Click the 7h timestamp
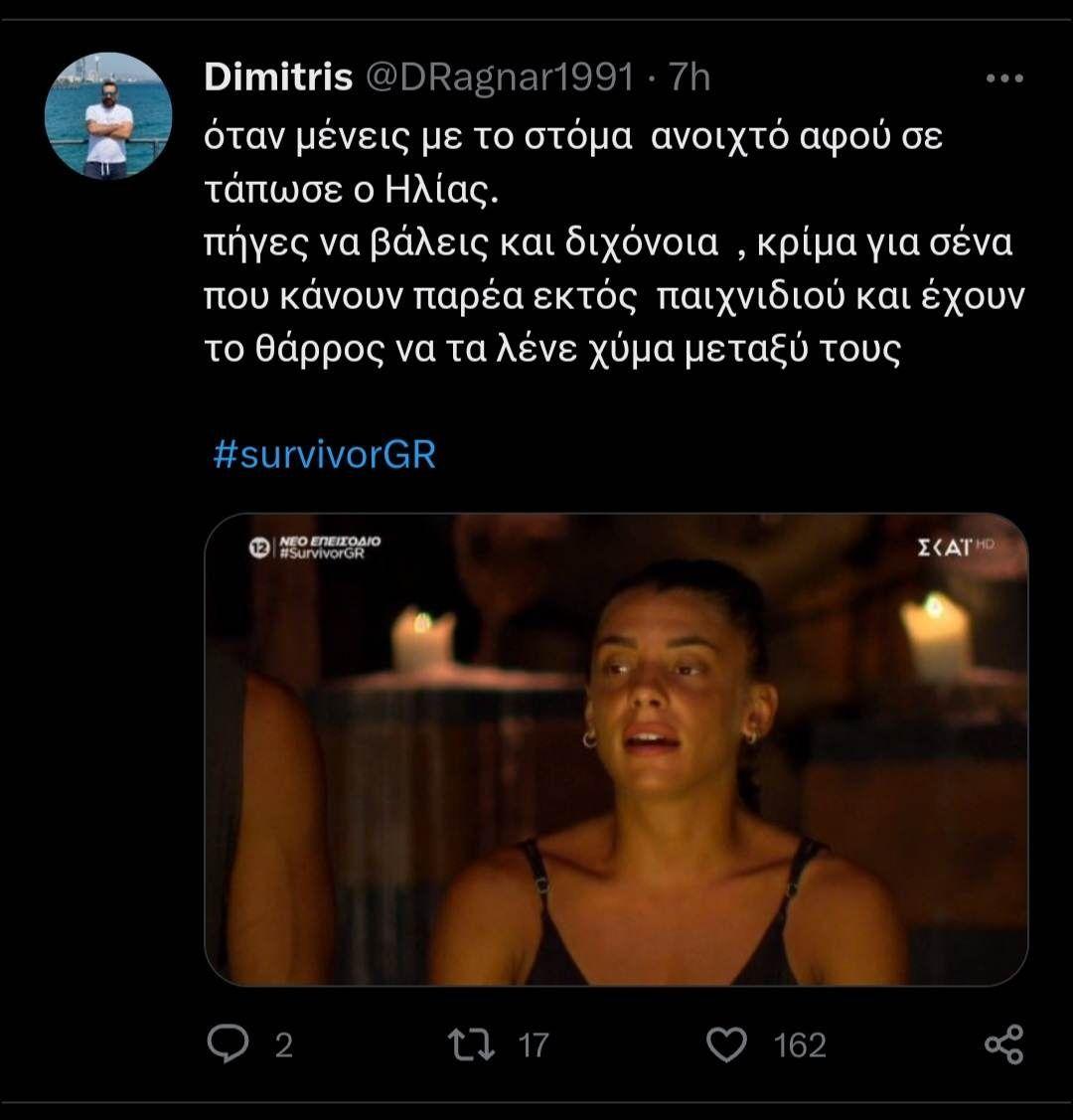Screen dimensions: 1073x1120 [x=689, y=77]
